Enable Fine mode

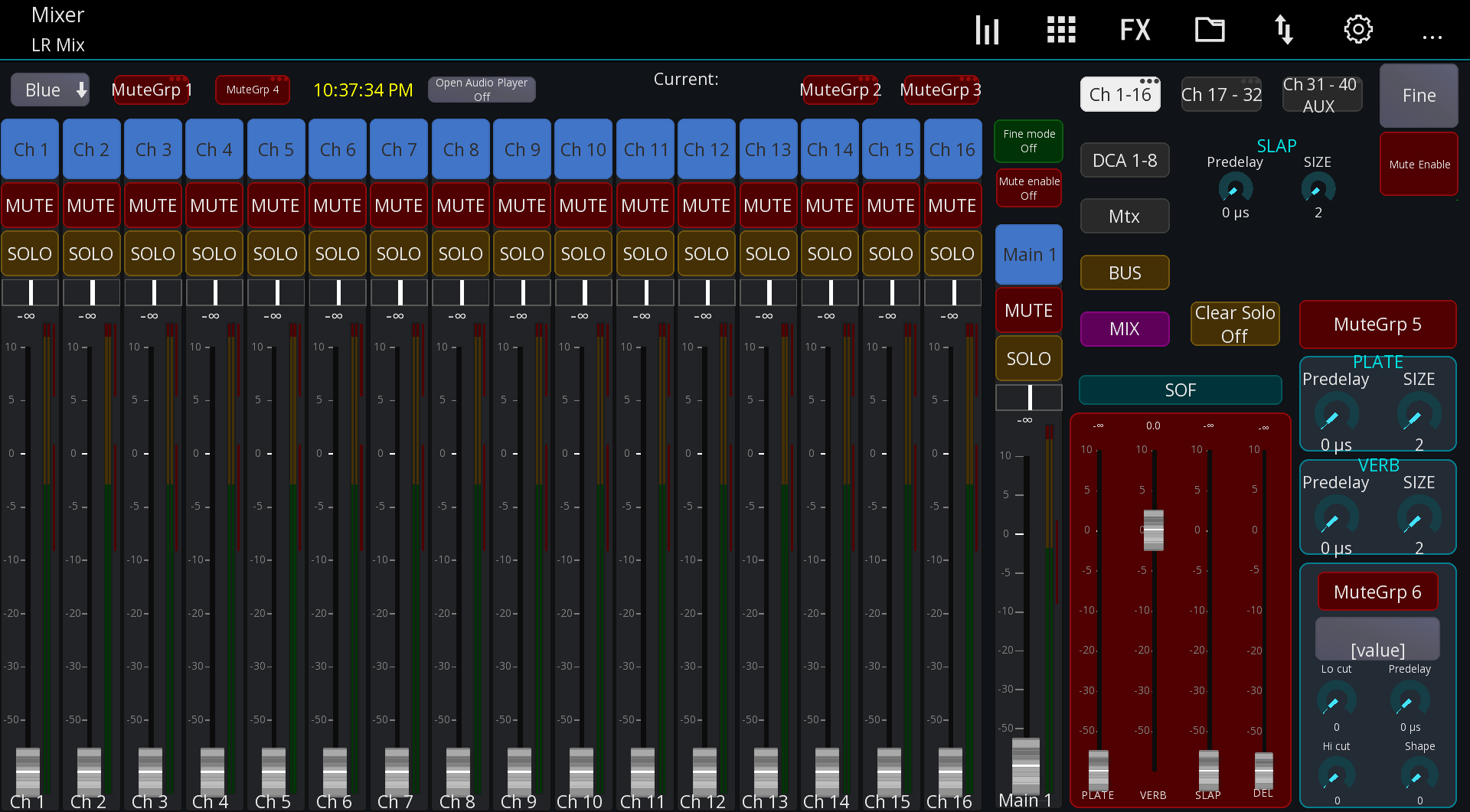click(x=1028, y=142)
